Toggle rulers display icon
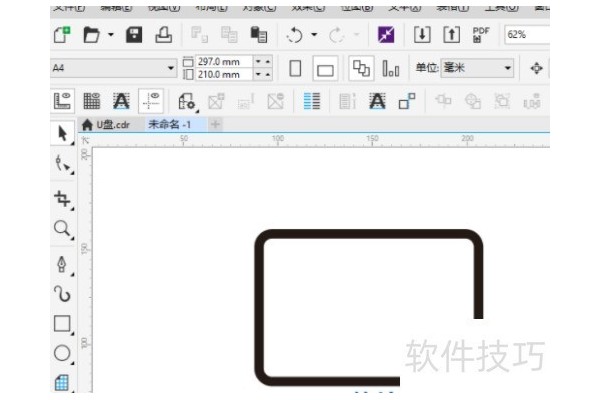600x400 pixels. [x=62, y=101]
